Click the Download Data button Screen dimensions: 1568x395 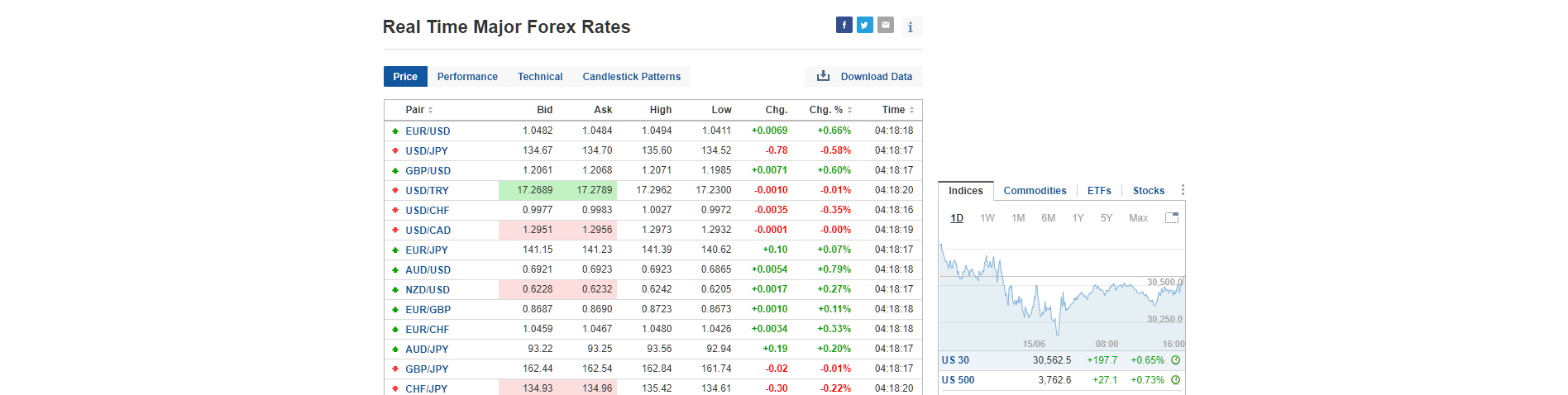(x=864, y=77)
